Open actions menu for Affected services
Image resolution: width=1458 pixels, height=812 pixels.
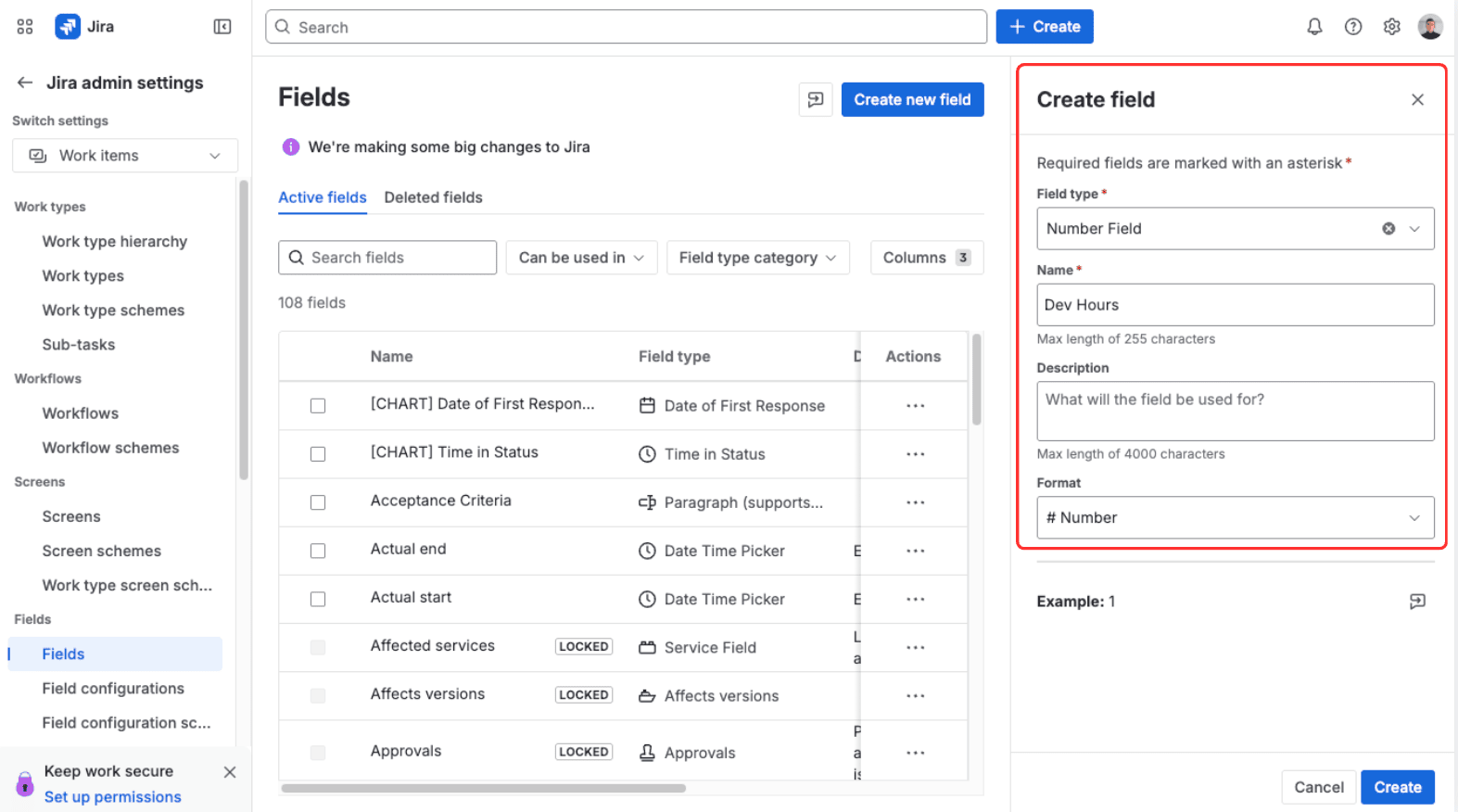pyautogui.click(x=916, y=647)
